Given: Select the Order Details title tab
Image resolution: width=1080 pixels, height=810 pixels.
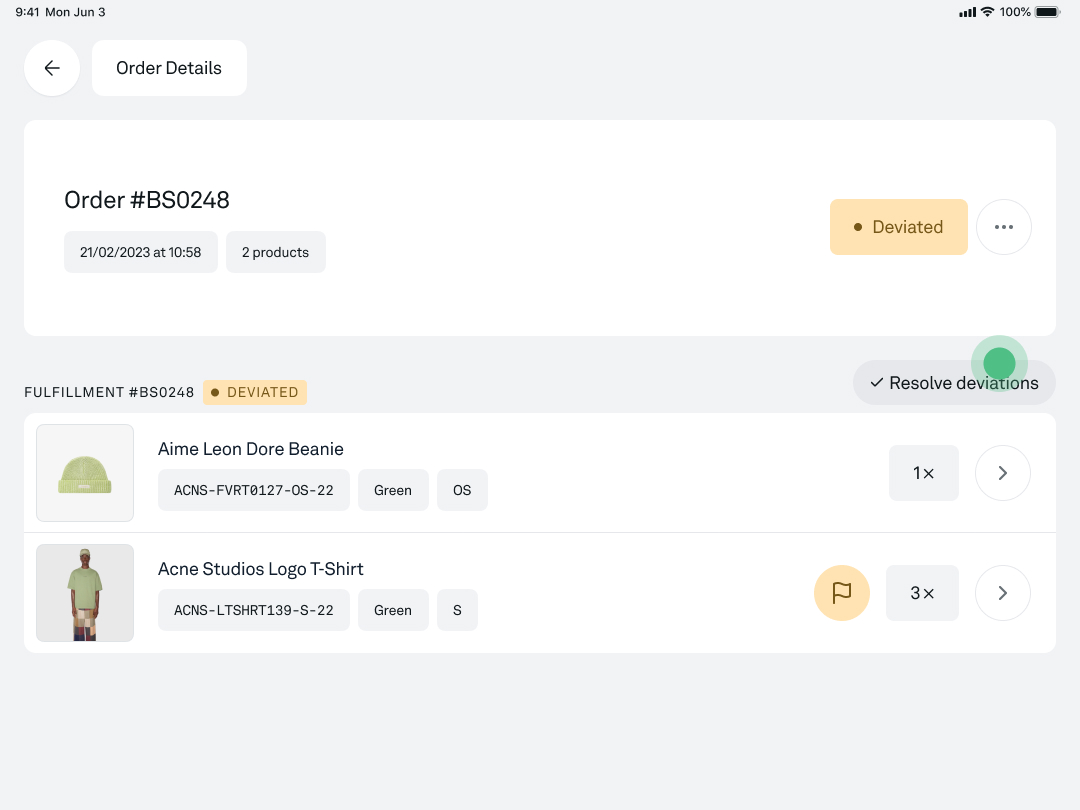Looking at the screenshot, I should click(169, 68).
